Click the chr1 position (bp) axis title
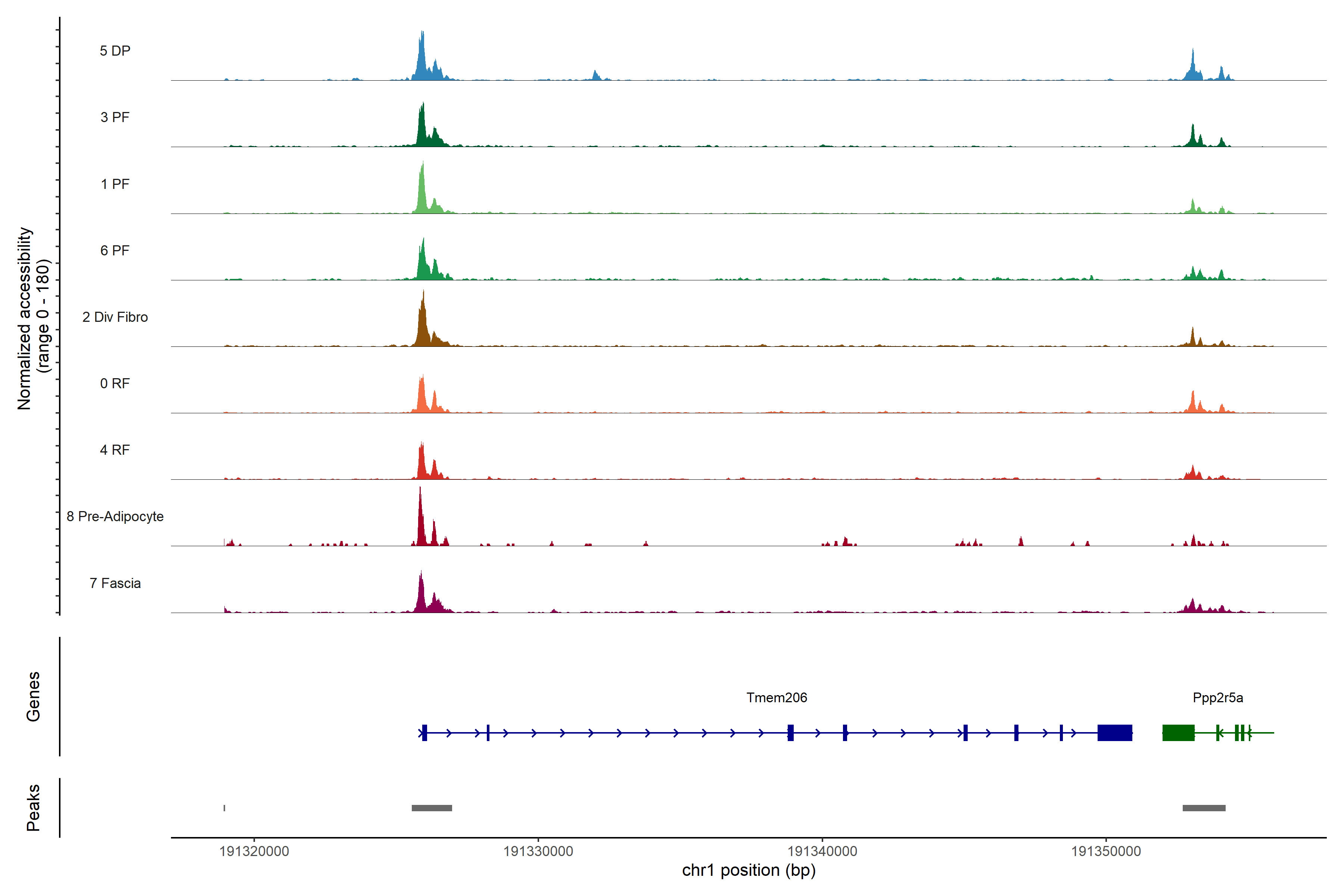The image size is (1344, 896). tap(749, 870)
